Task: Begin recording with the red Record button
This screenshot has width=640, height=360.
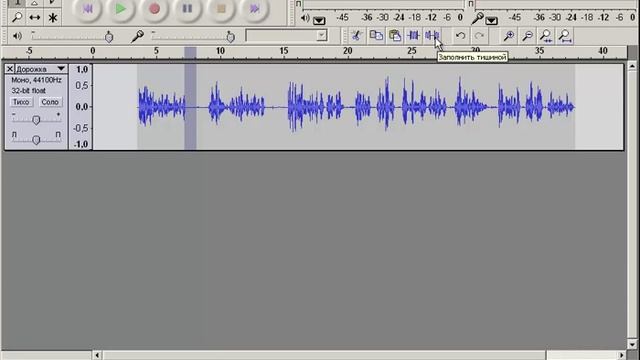Action: [154, 9]
